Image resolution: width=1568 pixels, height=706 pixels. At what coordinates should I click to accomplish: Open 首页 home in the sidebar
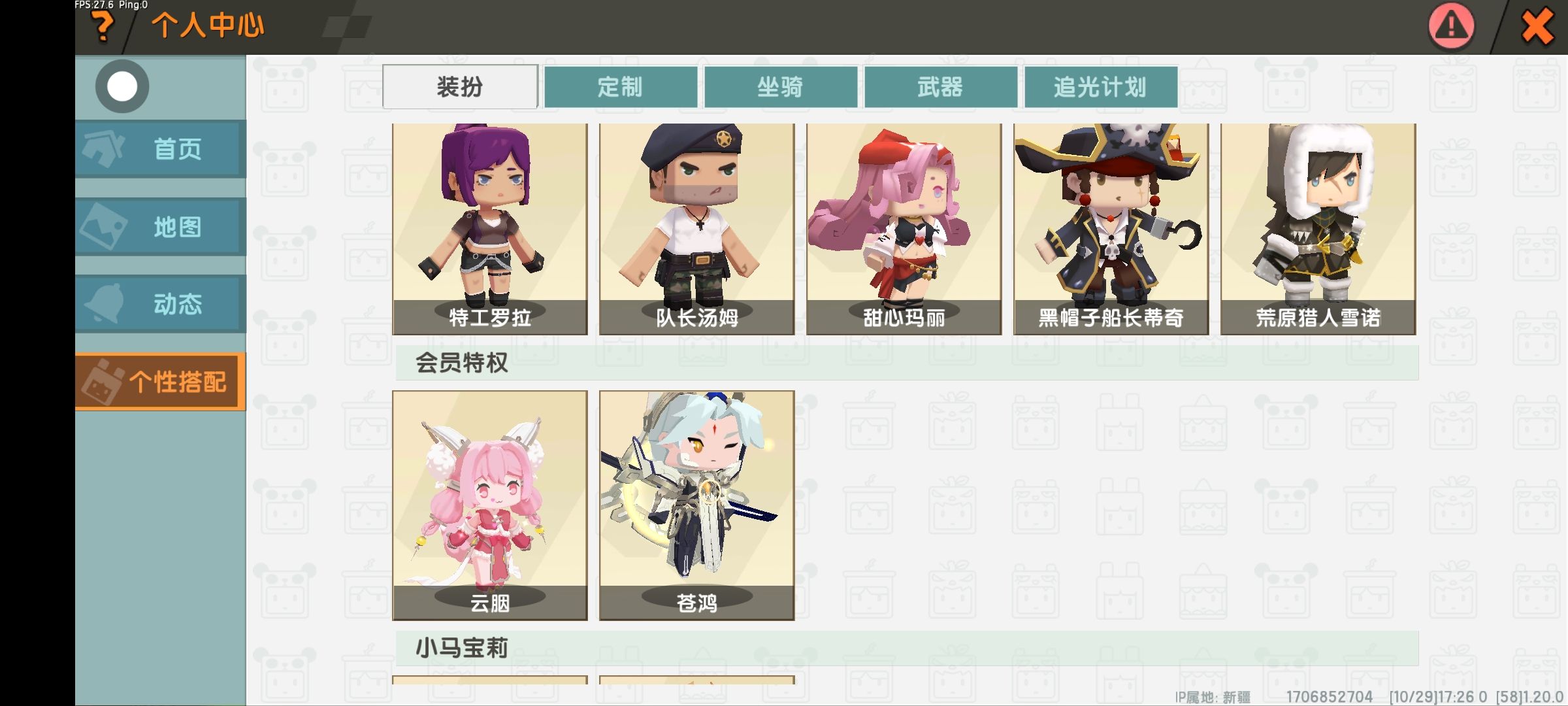tap(161, 149)
